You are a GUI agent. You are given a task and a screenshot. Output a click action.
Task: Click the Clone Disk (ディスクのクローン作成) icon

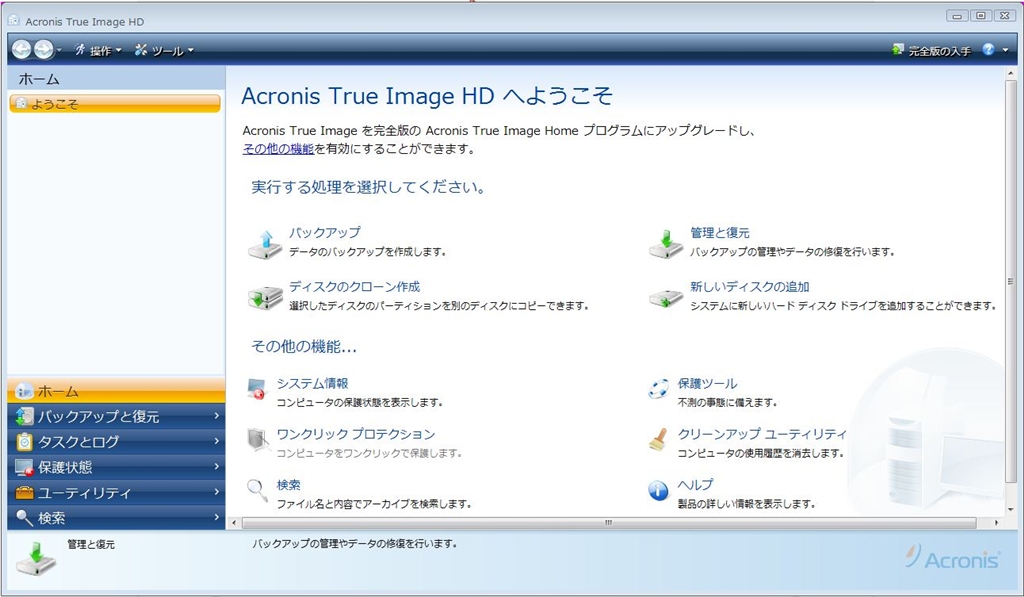click(x=265, y=298)
